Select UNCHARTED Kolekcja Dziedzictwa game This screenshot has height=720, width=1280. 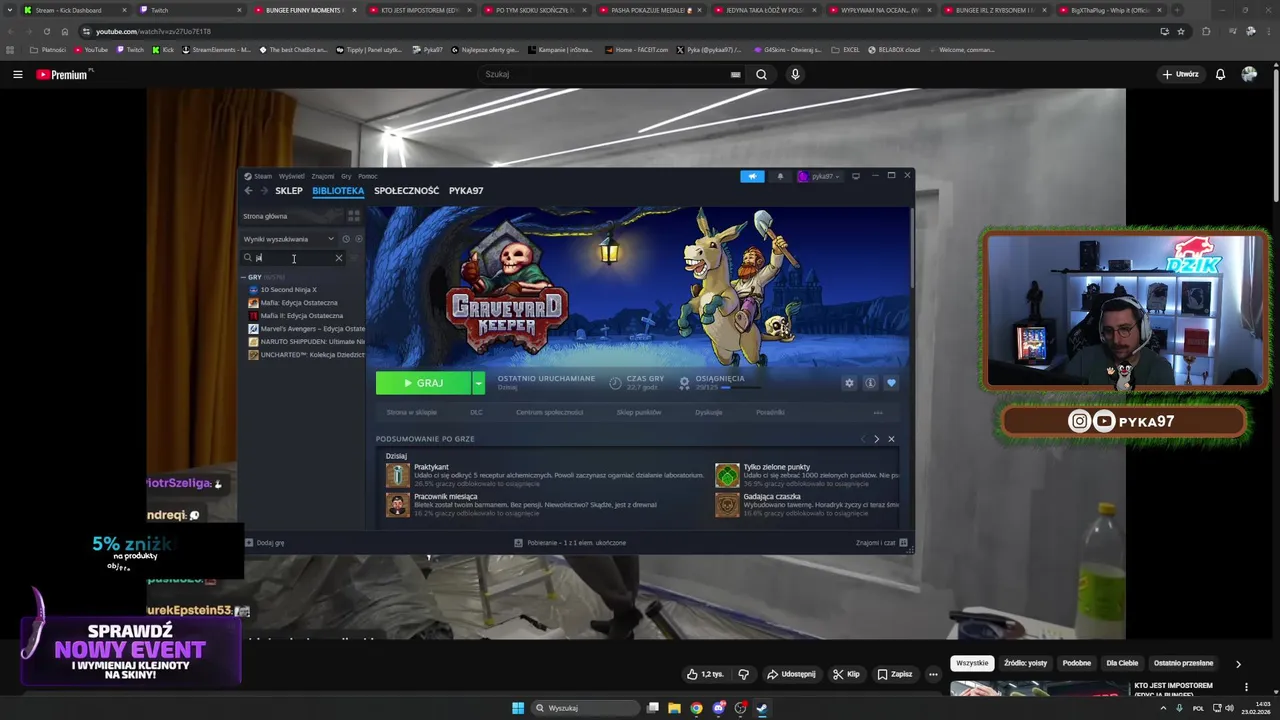[x=306, y=354]
